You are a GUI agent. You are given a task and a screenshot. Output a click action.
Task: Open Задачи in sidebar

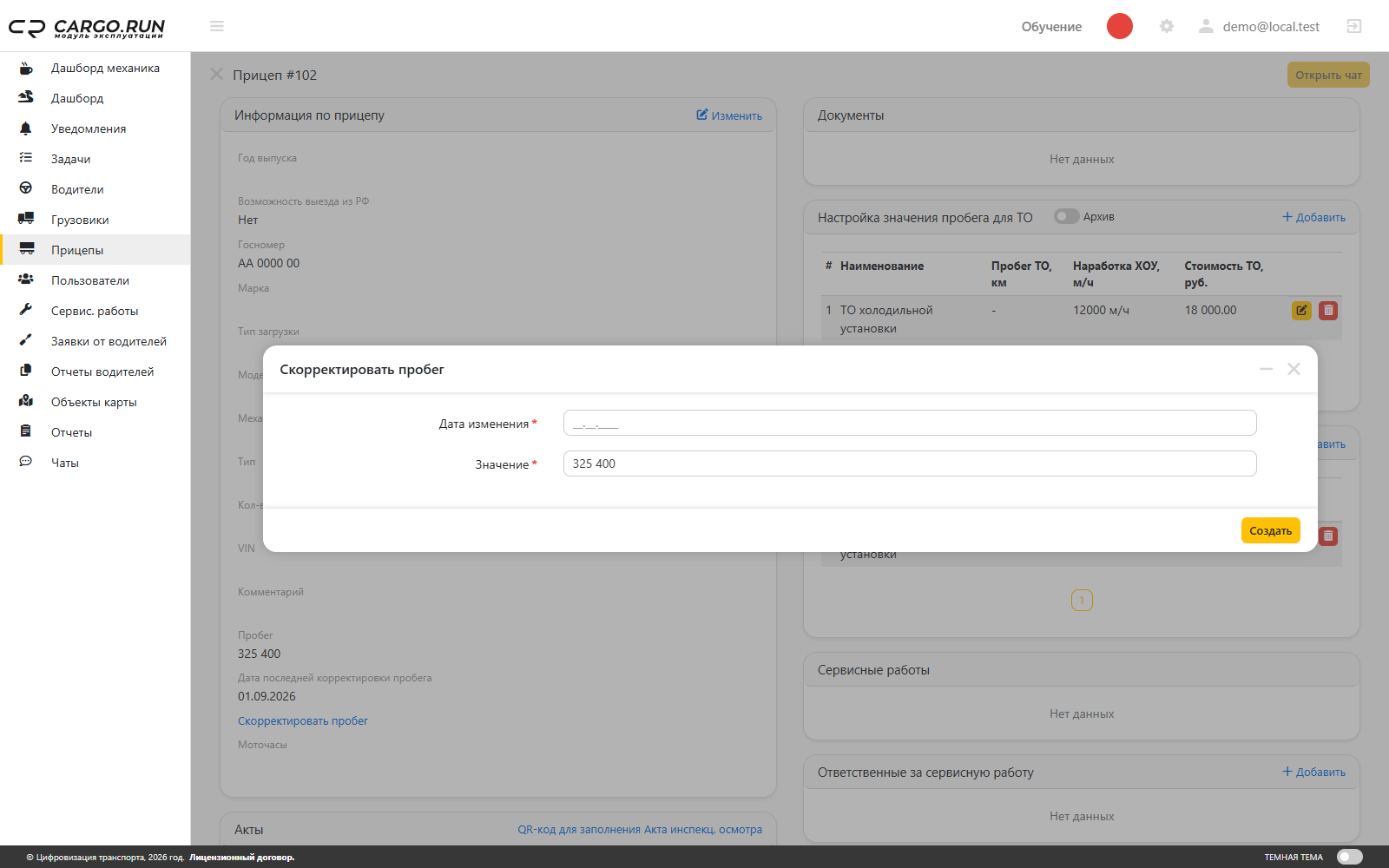(95, 159)
